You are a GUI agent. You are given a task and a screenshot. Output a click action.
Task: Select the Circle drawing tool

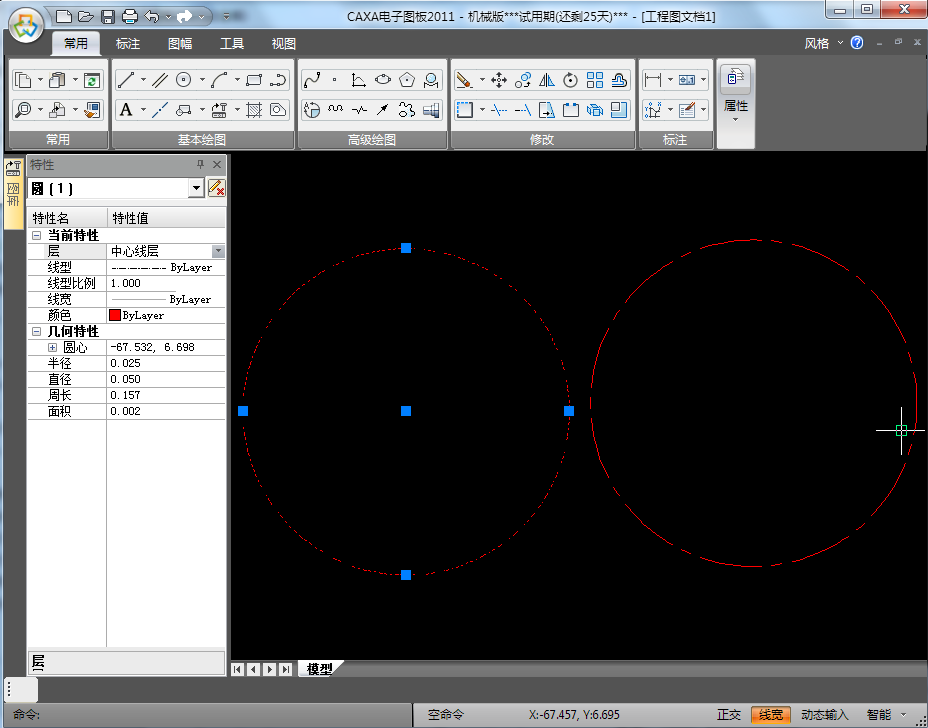pos(184,80)
